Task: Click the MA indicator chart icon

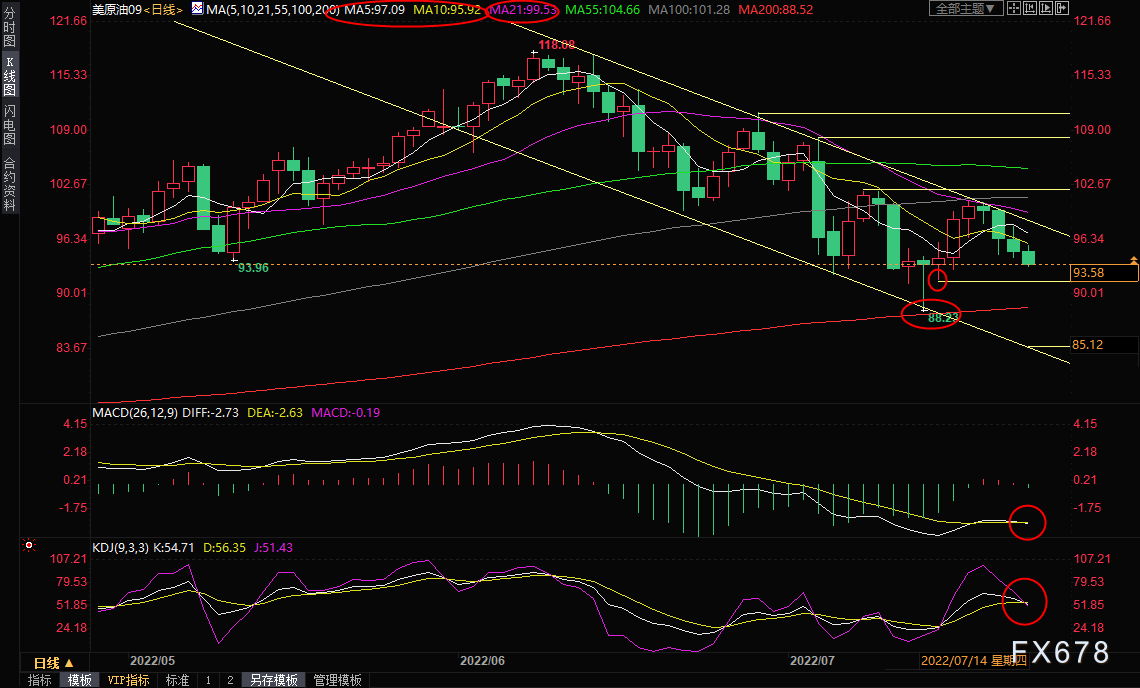Action: pyautogui.click(x=197, y=9)
